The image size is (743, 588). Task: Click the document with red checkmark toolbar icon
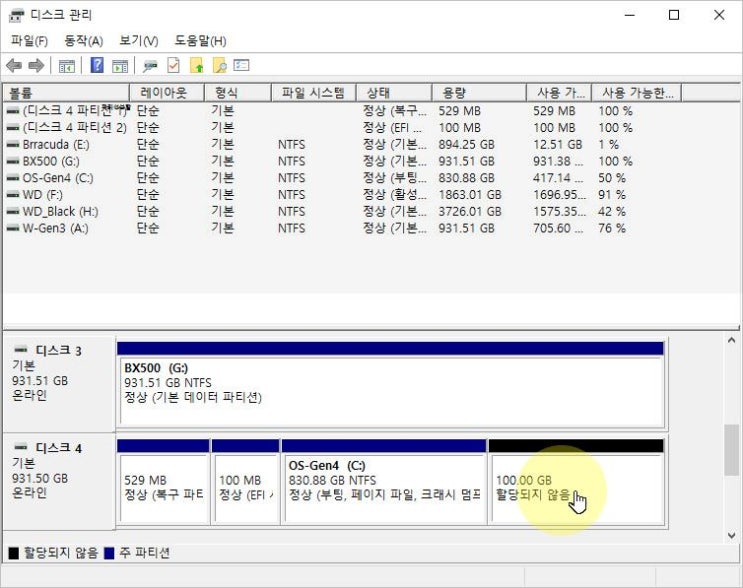(173, 65)
